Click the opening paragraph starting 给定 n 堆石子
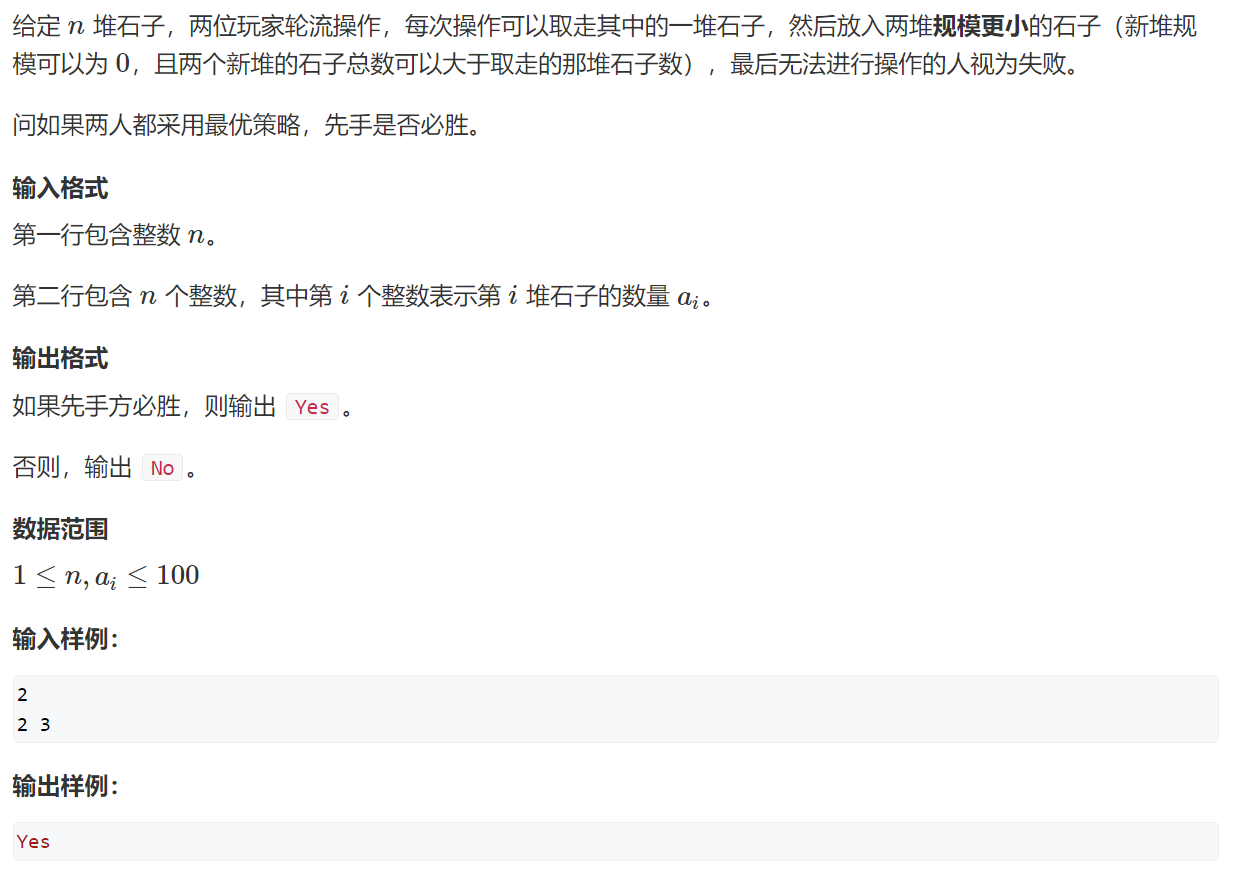Screen dimensions: 1238x875 coord(605,46)
